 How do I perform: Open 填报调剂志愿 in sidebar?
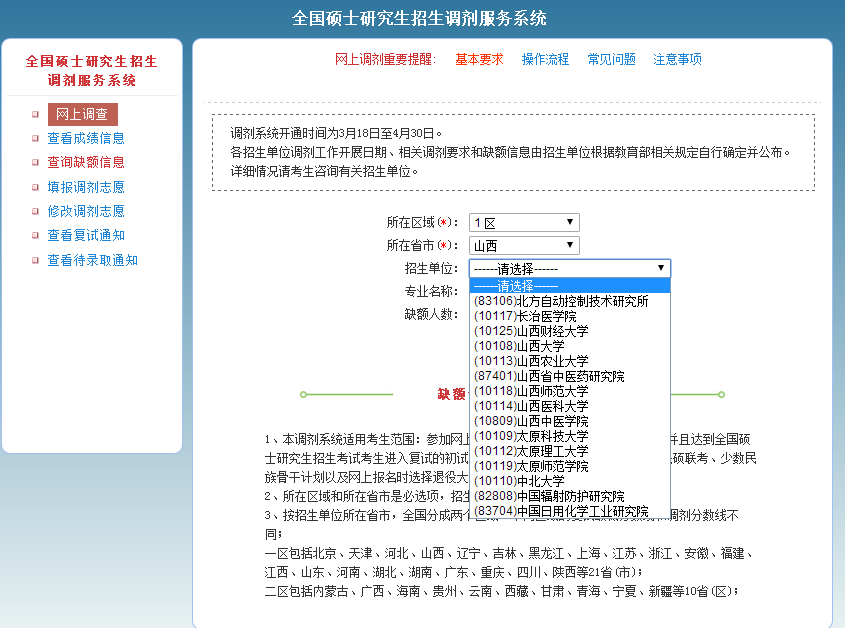pyautogui.click(x=86, y=187)
